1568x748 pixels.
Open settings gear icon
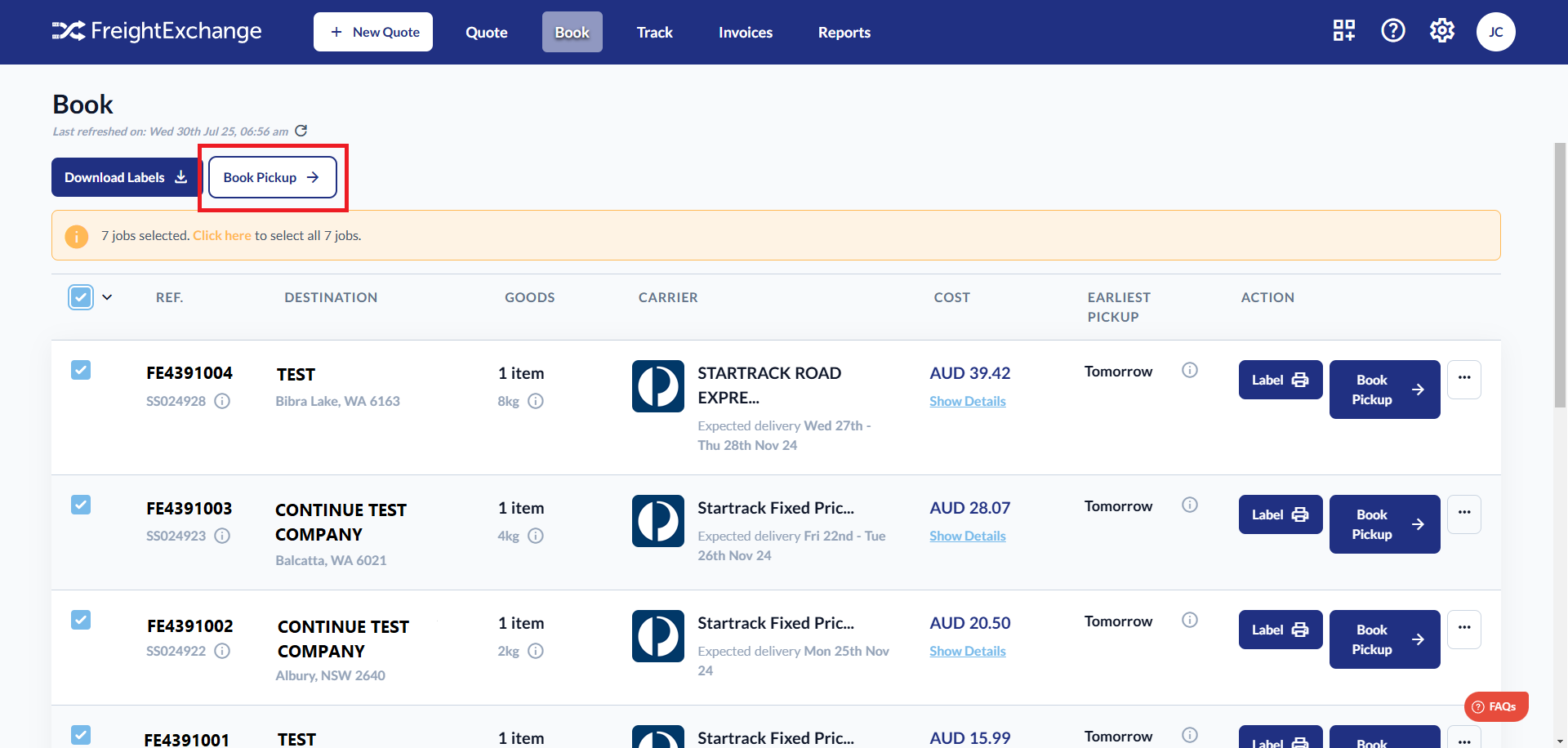(1442, 31)
